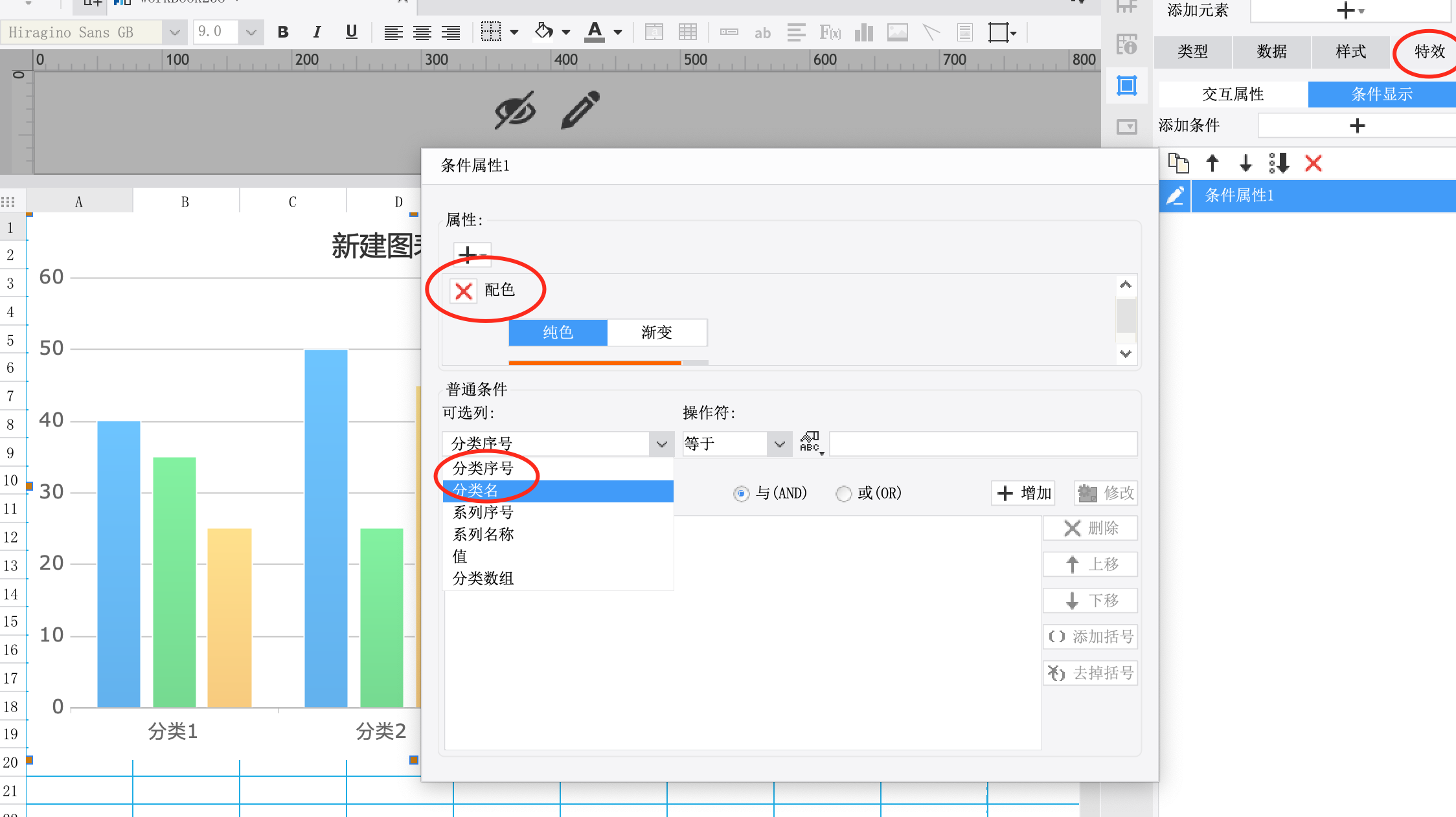
Task: Click the 添加条件 plus button
Action: pyautogui.click(x=1357, y=126)
